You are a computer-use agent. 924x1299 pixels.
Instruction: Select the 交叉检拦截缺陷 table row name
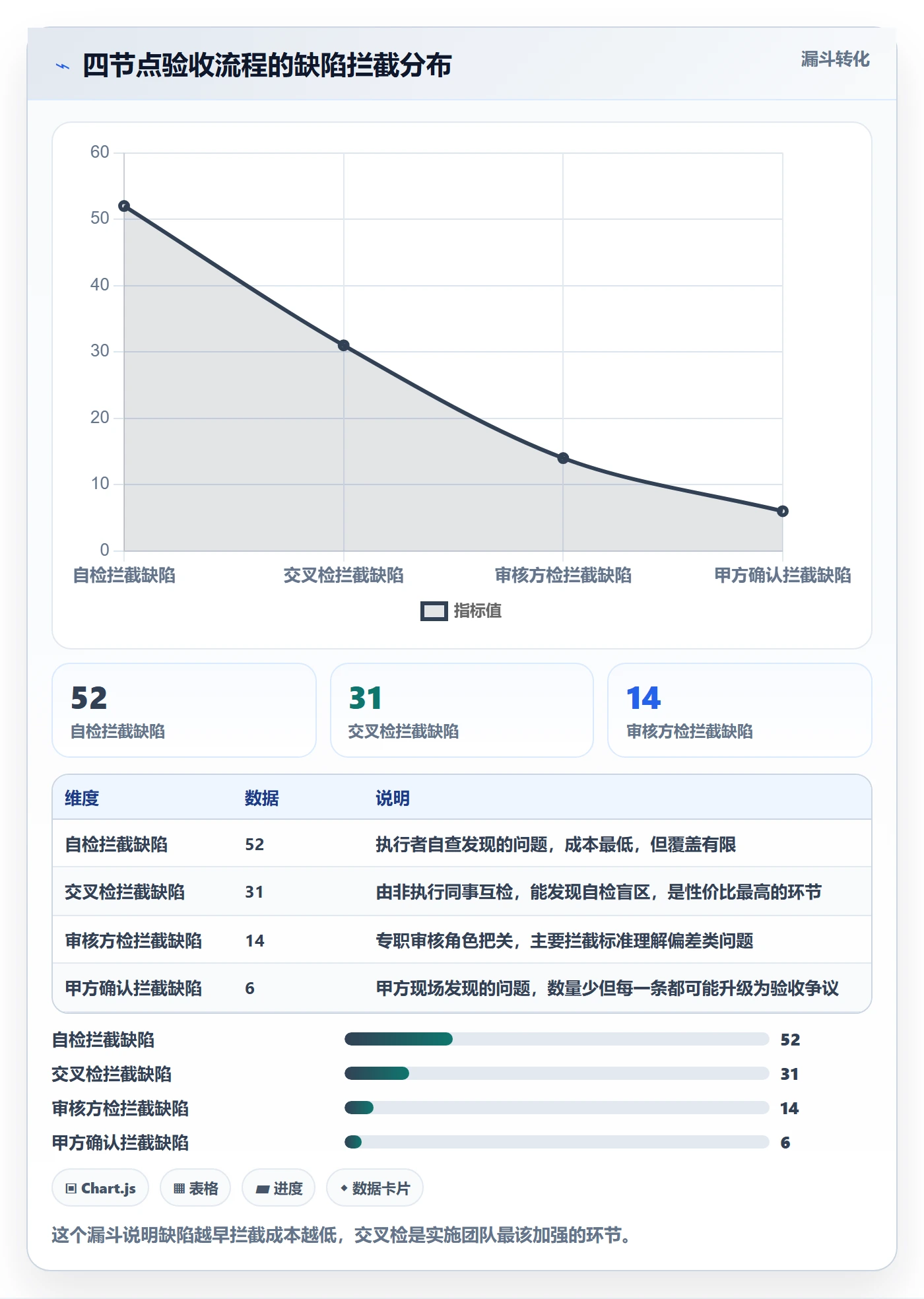(125, 892)
